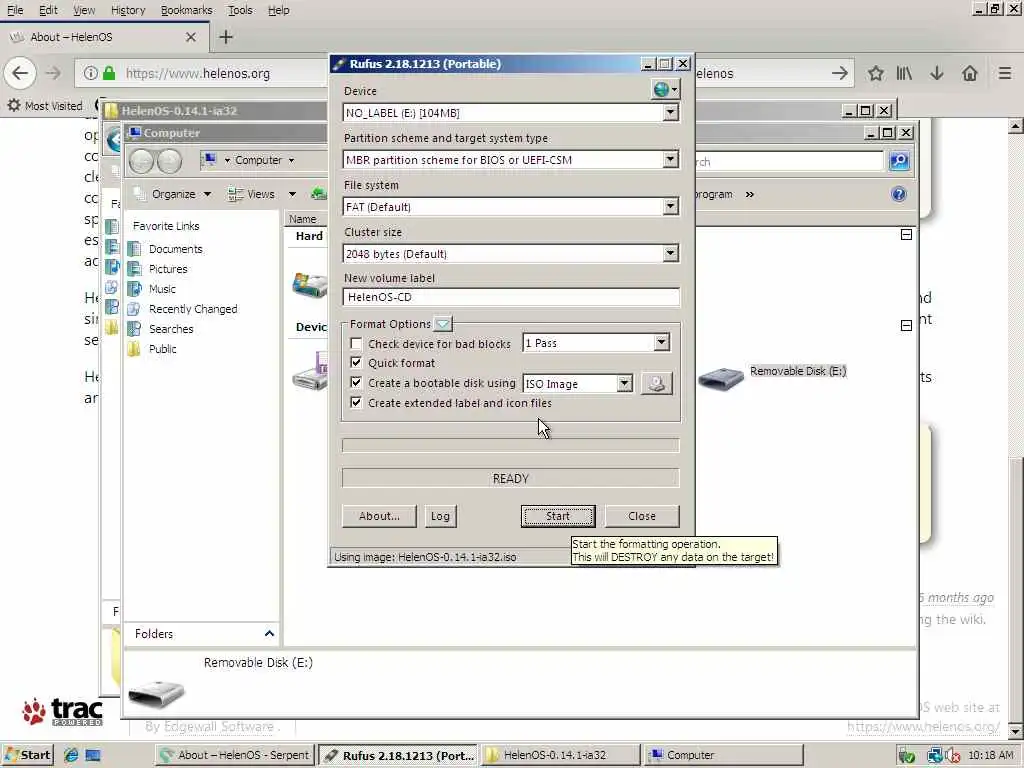This screenshot has width=1024, height=768.
Task: Toggle Quick format checkbox
Action: pyautogui.click(x=356, y=362)
